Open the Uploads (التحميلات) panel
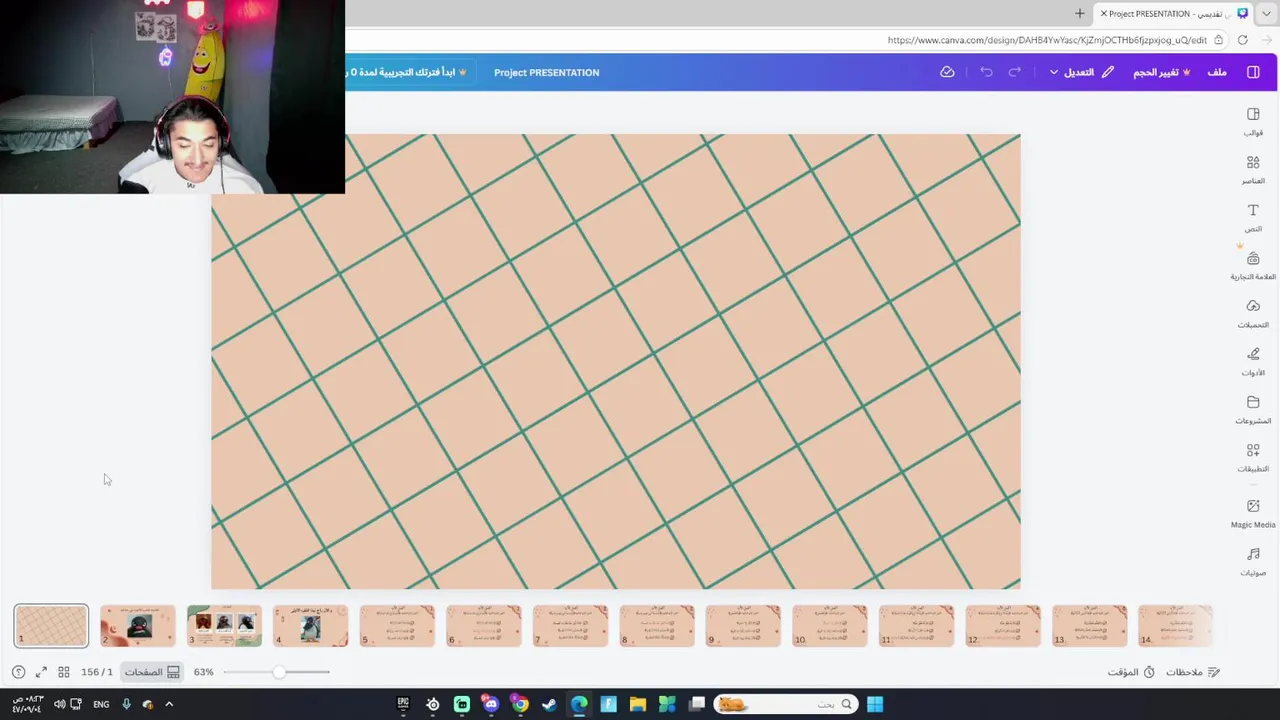Viewport: 1280px width, 720px height. [1253, 314]
